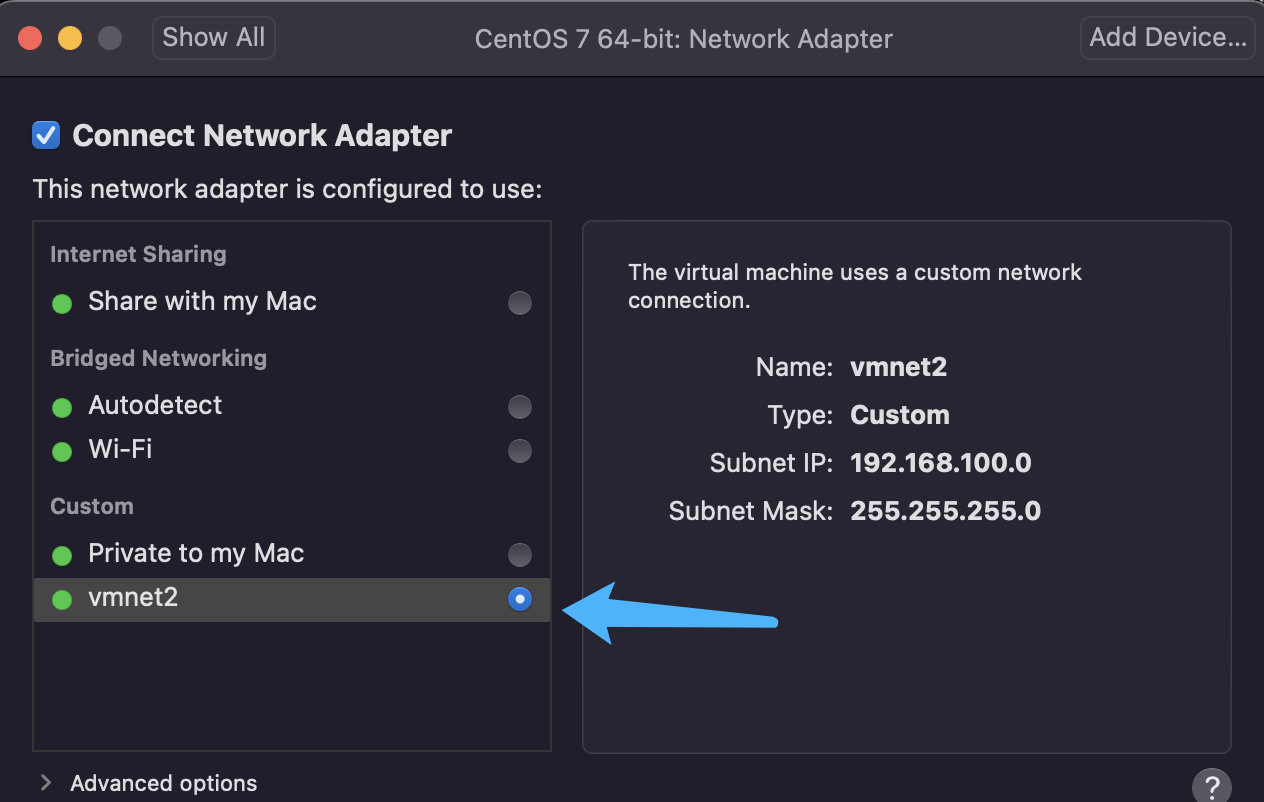The width and height of the screenshot is (1264, 802).
Task: Select the Wi-Fi radio button
Action: (520, 450)
